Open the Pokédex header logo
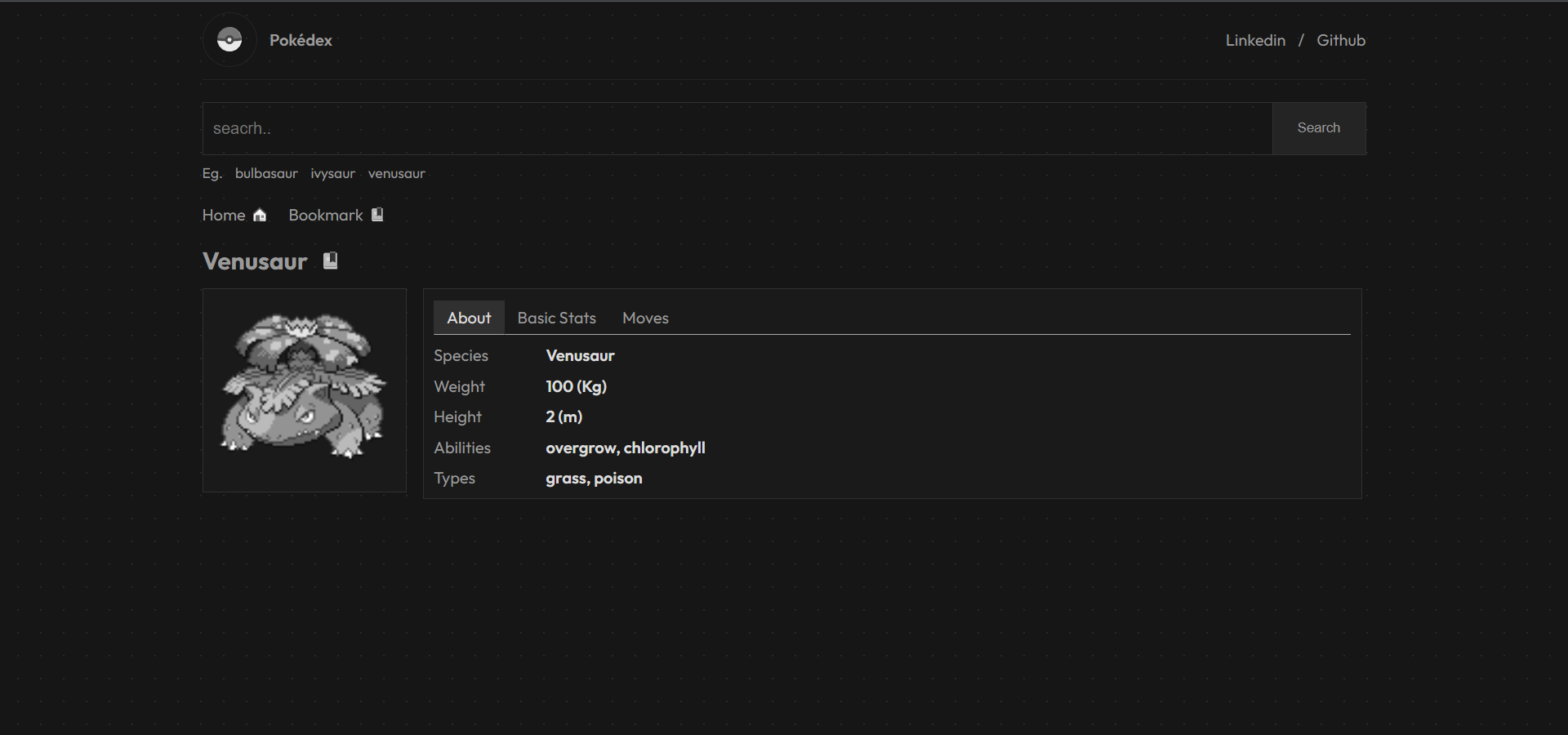This screenshot has width=1568, height=735. (x=301, y=39)
